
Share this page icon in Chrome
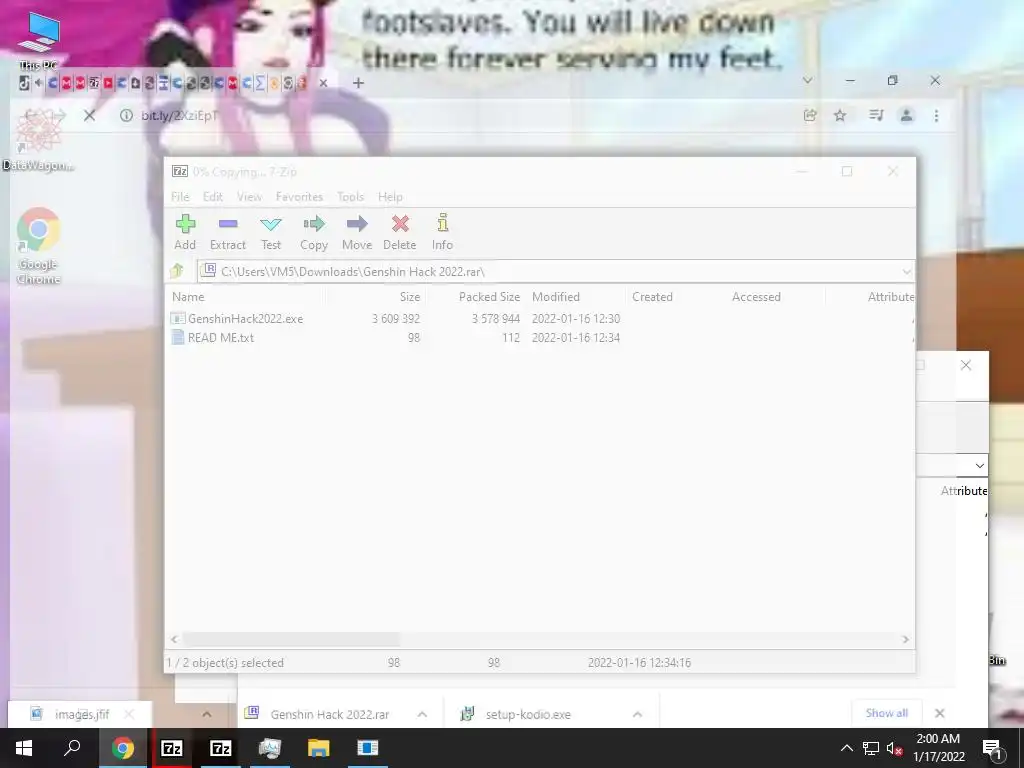810,116
